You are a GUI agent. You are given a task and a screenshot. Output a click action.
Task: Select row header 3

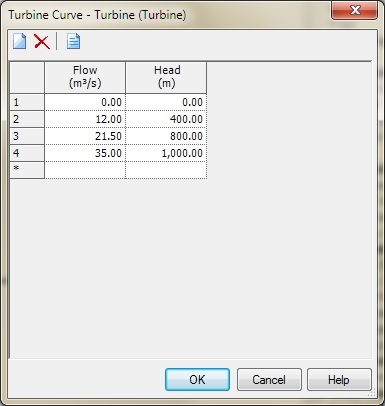tap(27, 136)
